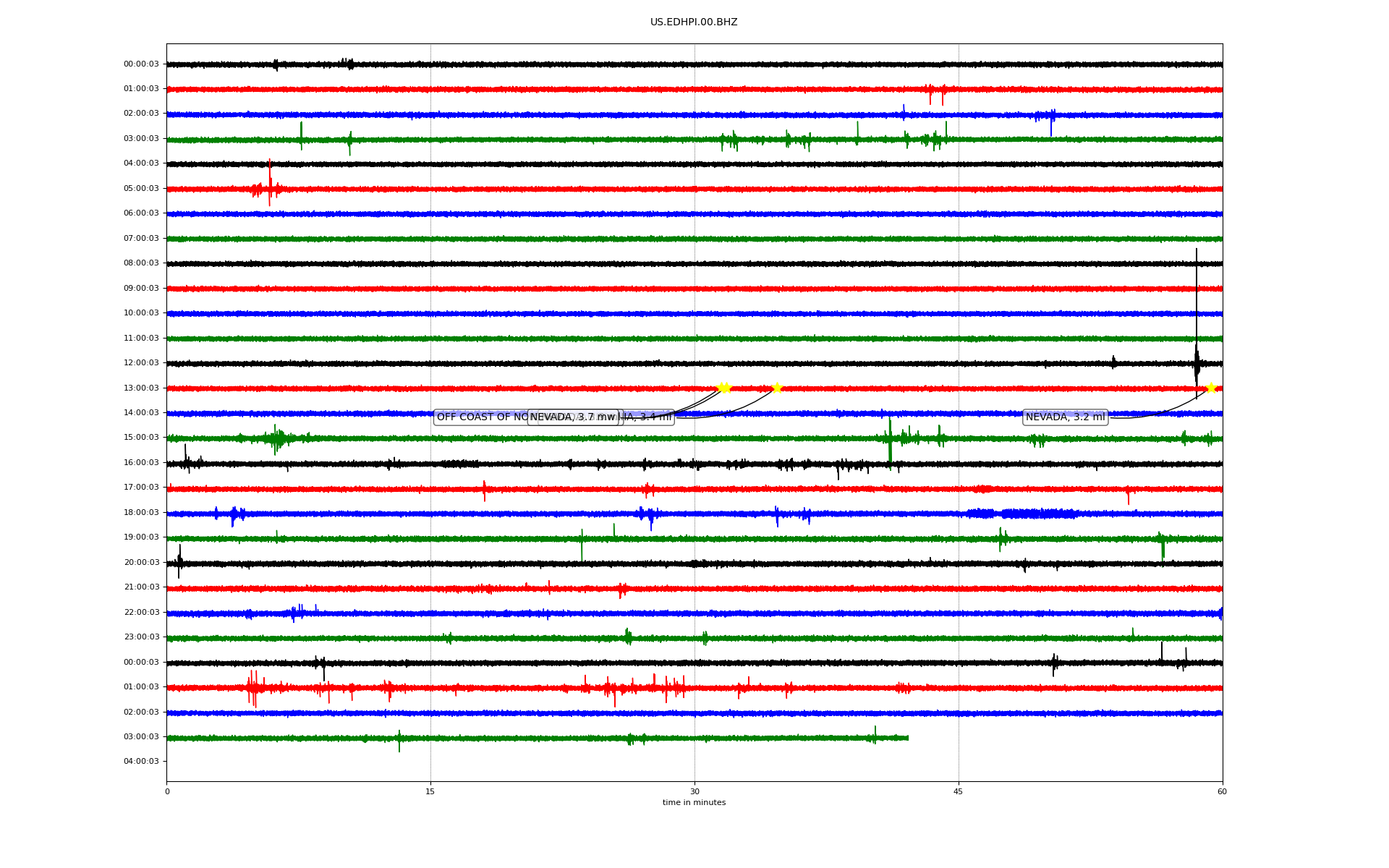Click the 07:00:03 row label
Viewport: 1389px width, 868px height.
tap(141, 239)
